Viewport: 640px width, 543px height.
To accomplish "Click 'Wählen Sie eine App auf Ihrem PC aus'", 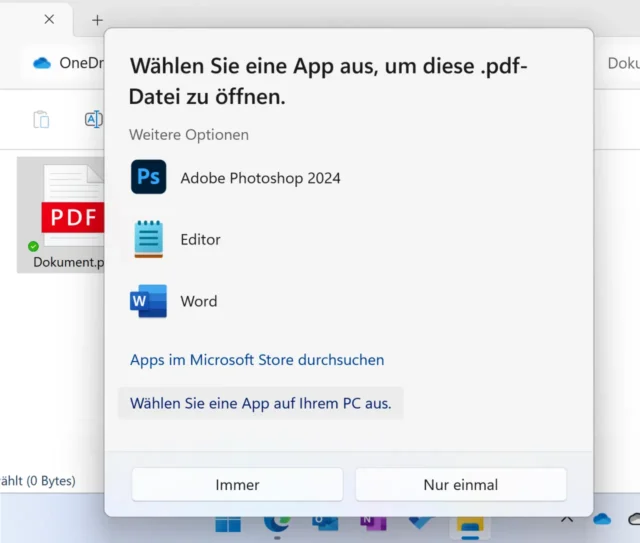I will 260,404.
